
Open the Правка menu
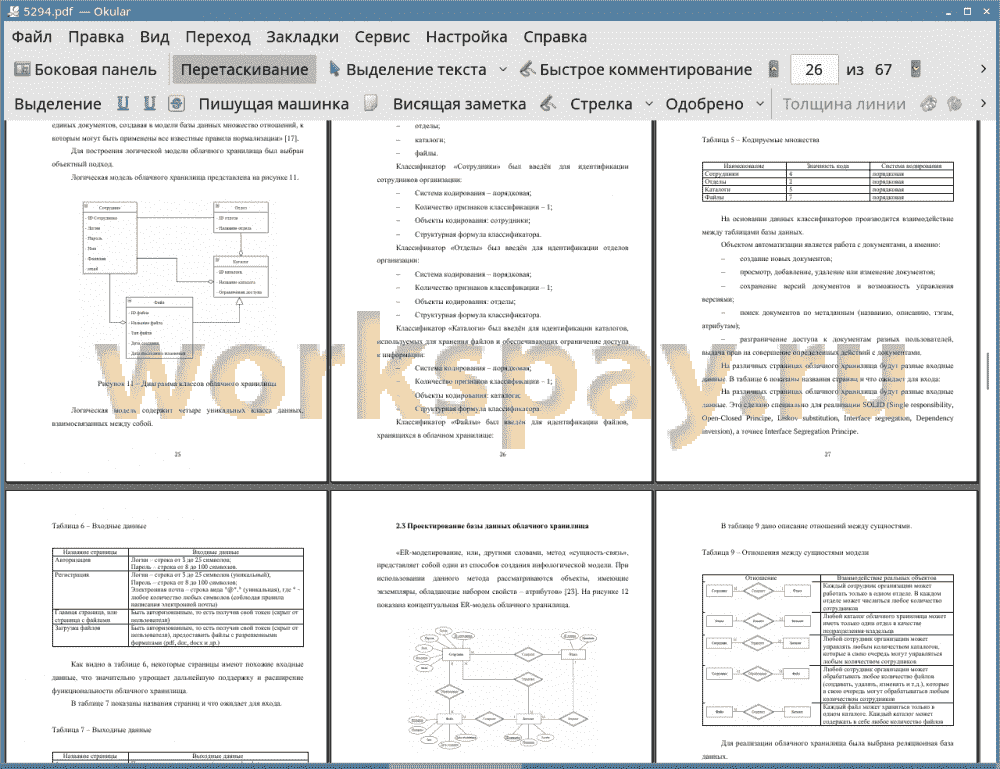point(96,37)
